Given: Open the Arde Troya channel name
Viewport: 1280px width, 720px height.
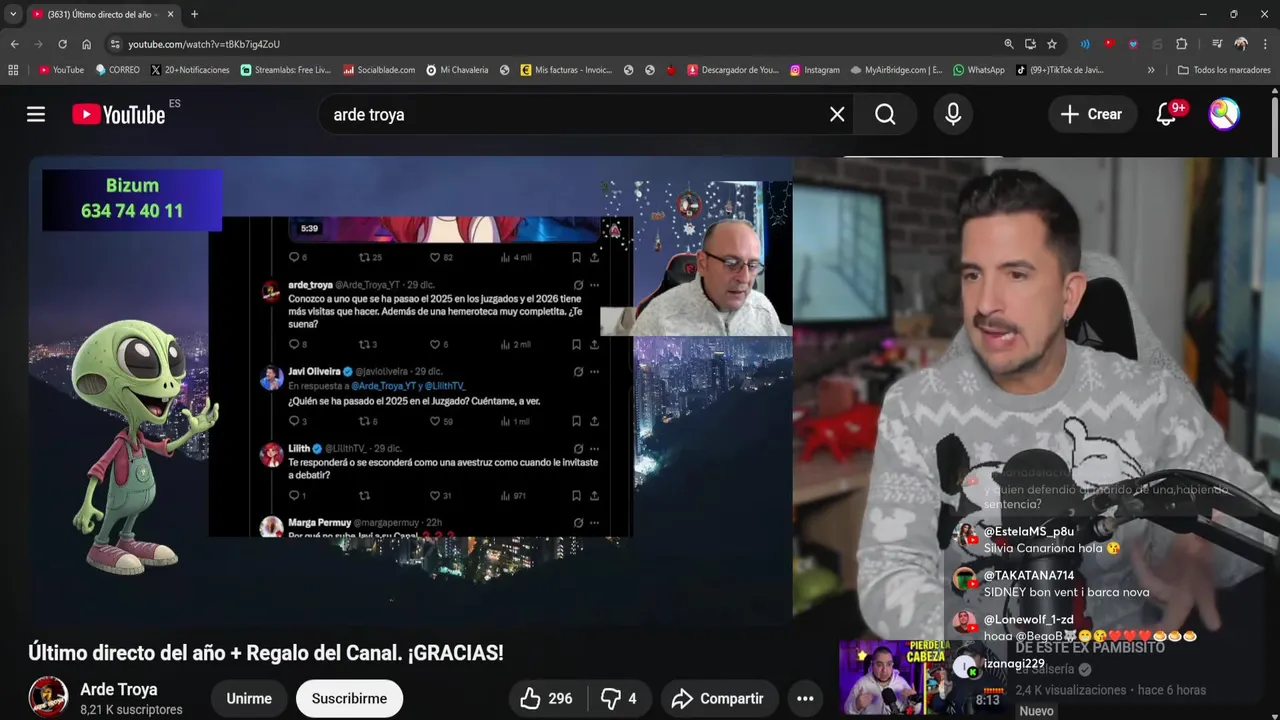Looking at the screenshot, I should (x=118, y=689).
